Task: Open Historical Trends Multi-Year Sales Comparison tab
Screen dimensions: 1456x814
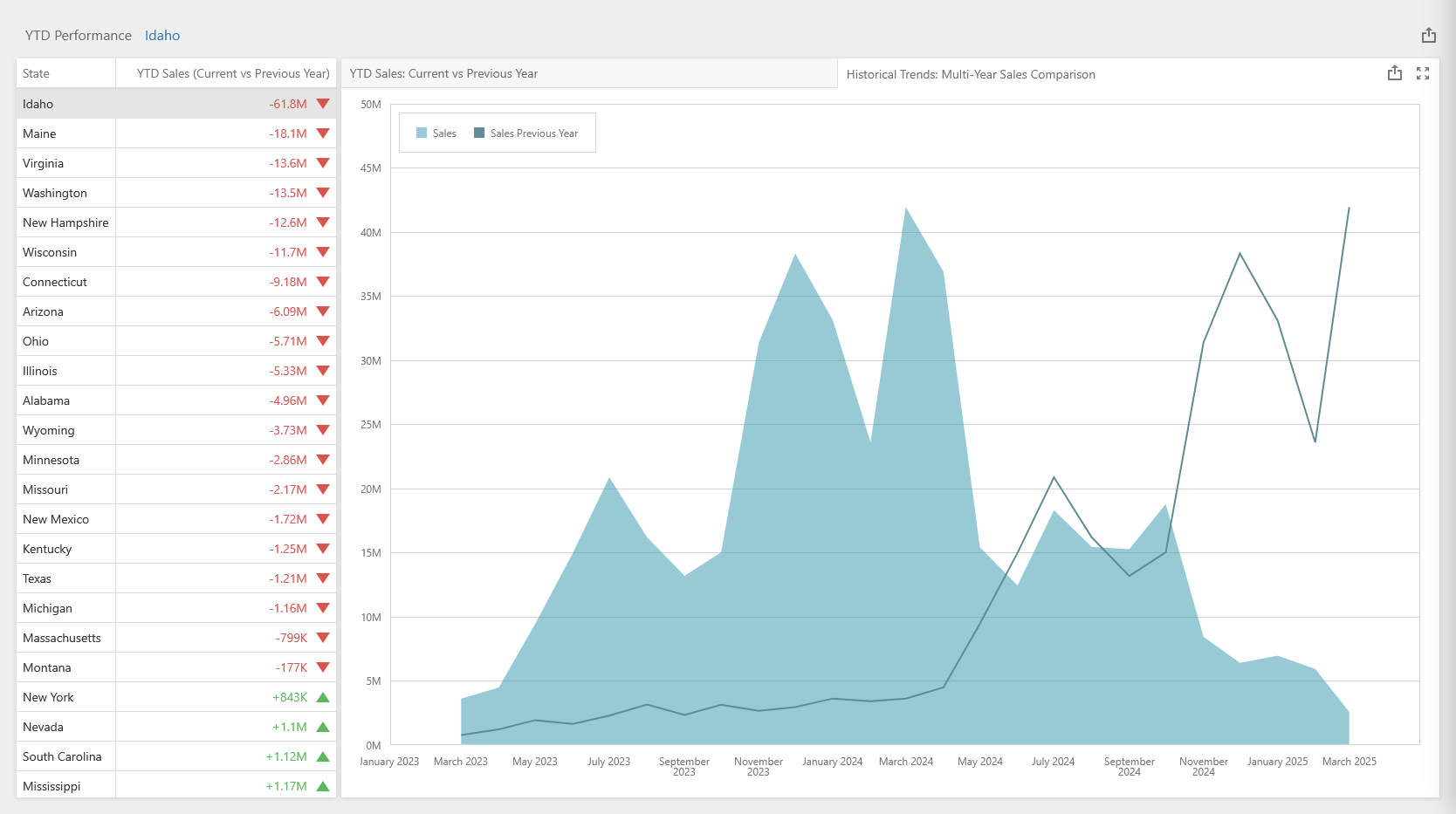Action: tap(970, 74)
